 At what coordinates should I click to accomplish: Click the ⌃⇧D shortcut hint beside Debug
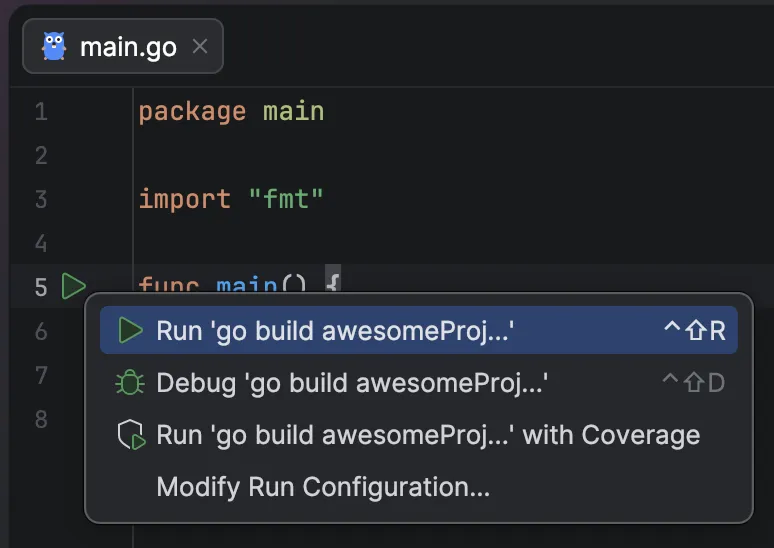694,383
